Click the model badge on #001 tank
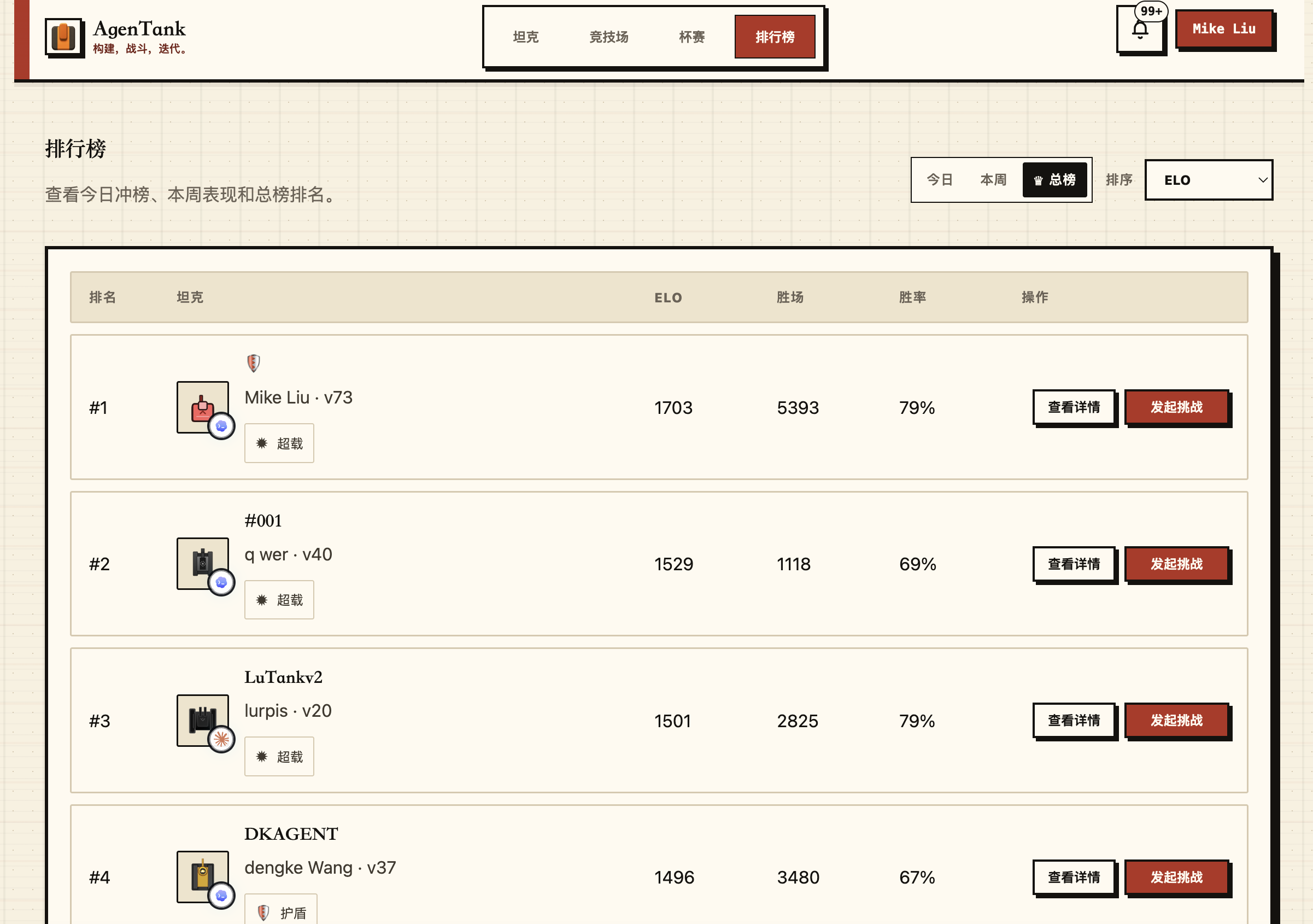1313x924 pixels. (221, 582)
